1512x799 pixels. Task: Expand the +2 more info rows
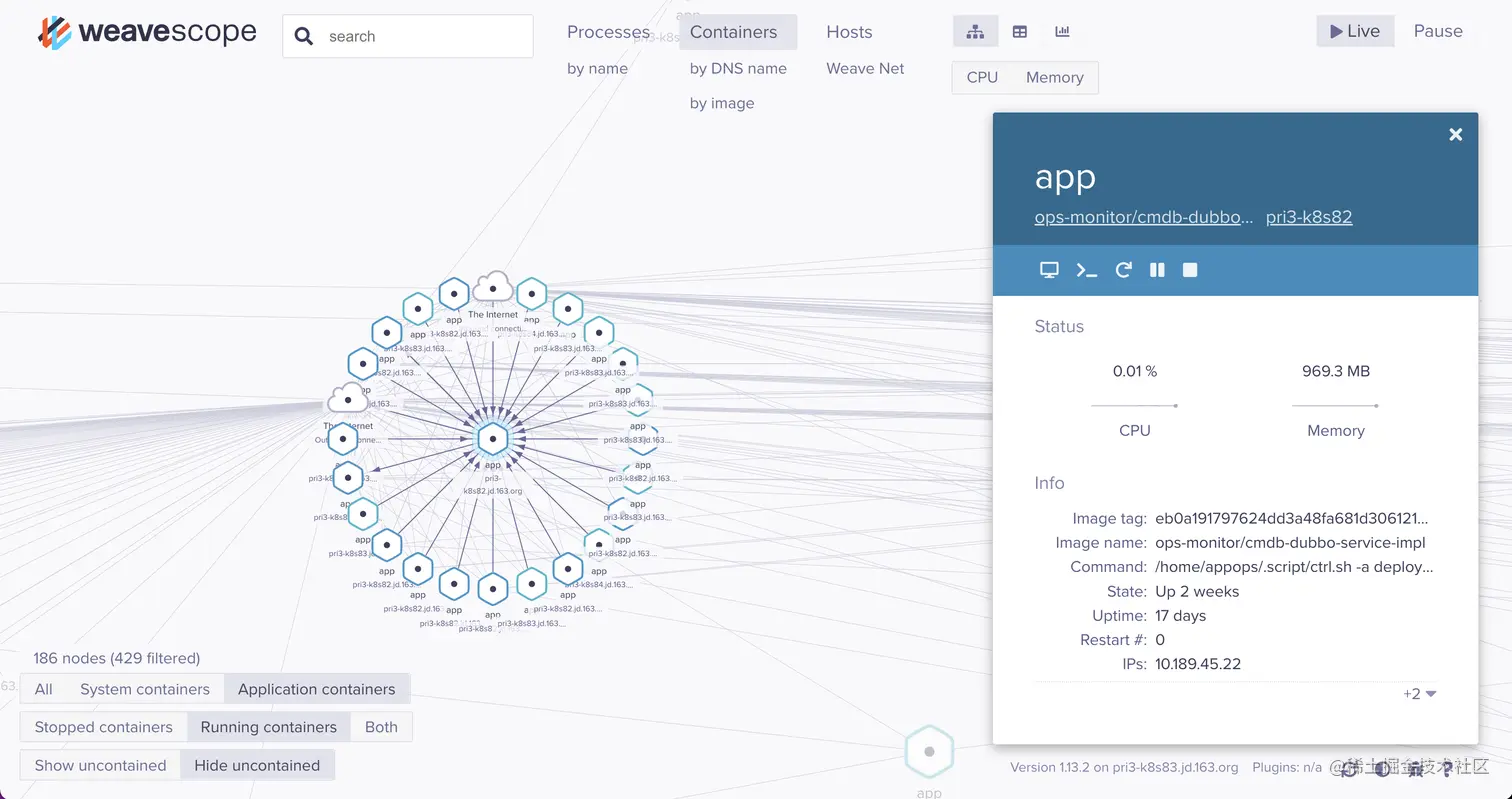point(1419,693)
